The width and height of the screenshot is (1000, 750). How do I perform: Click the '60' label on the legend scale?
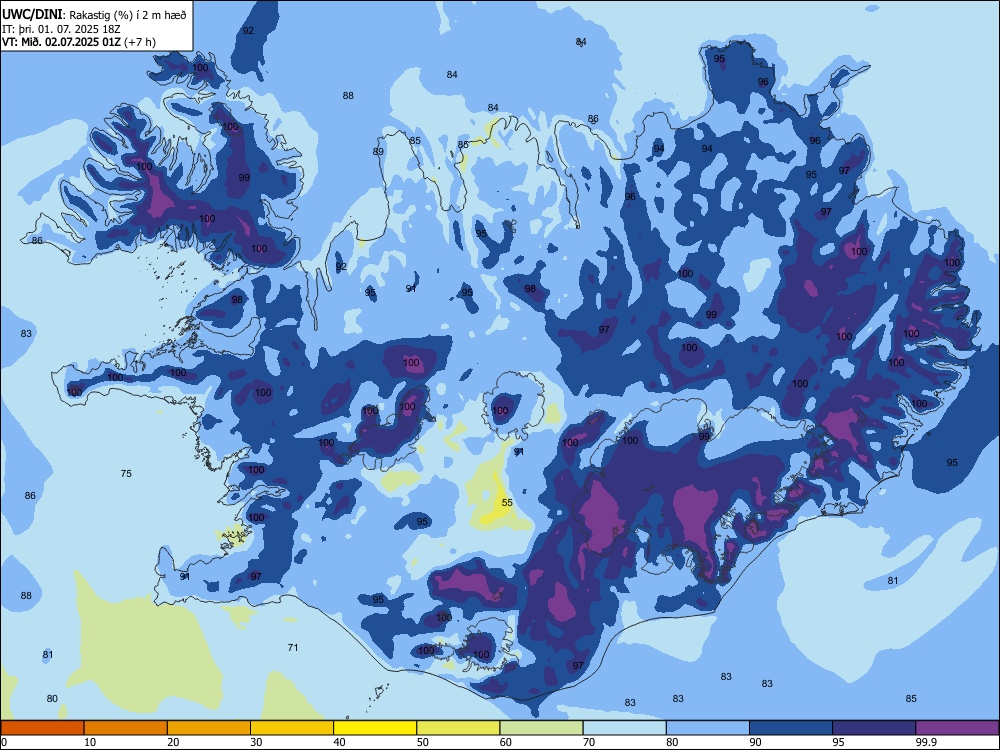point(506,742)
